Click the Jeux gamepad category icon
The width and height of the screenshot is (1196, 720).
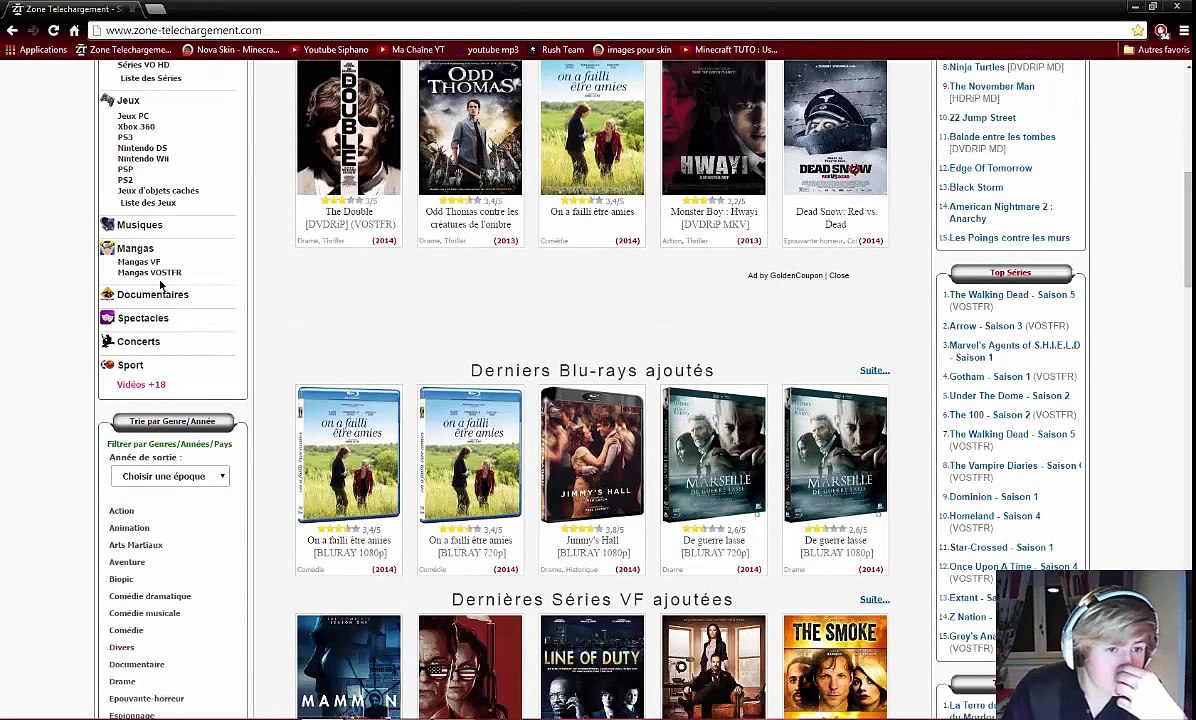tap(108, 100)
